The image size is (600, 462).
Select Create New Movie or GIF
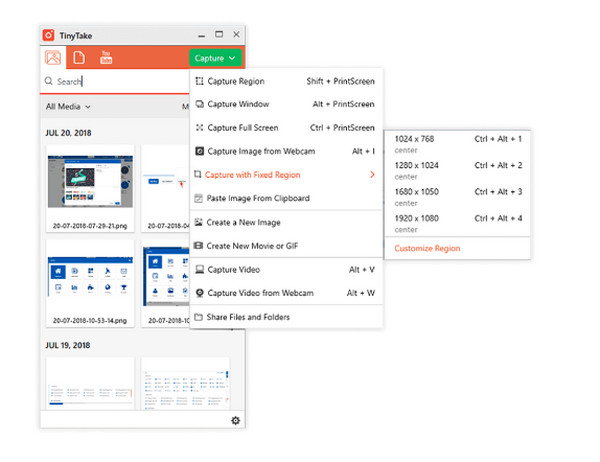pos(286,246)
